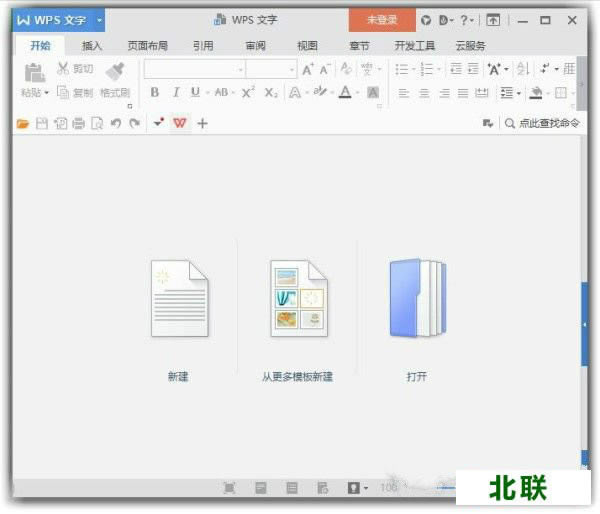Click the phonetic guide icon

[367, 69]
